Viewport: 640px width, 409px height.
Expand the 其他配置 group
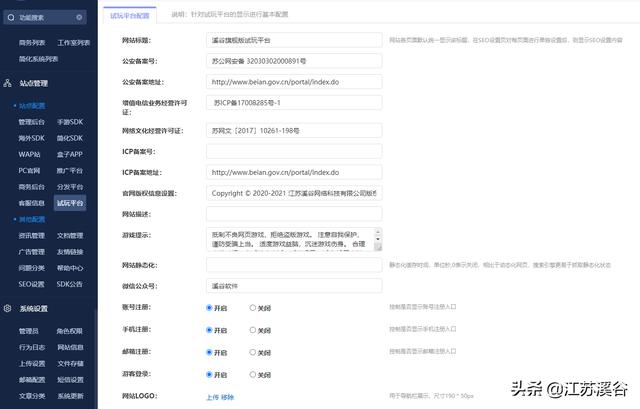click(30, 219)
